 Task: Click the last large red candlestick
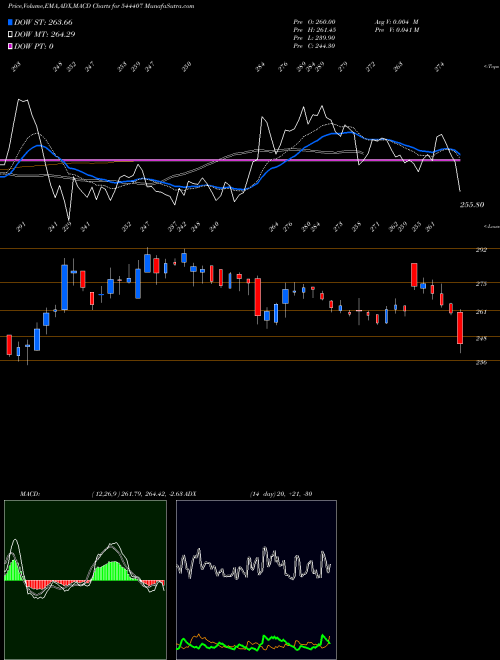pos(460,328)
